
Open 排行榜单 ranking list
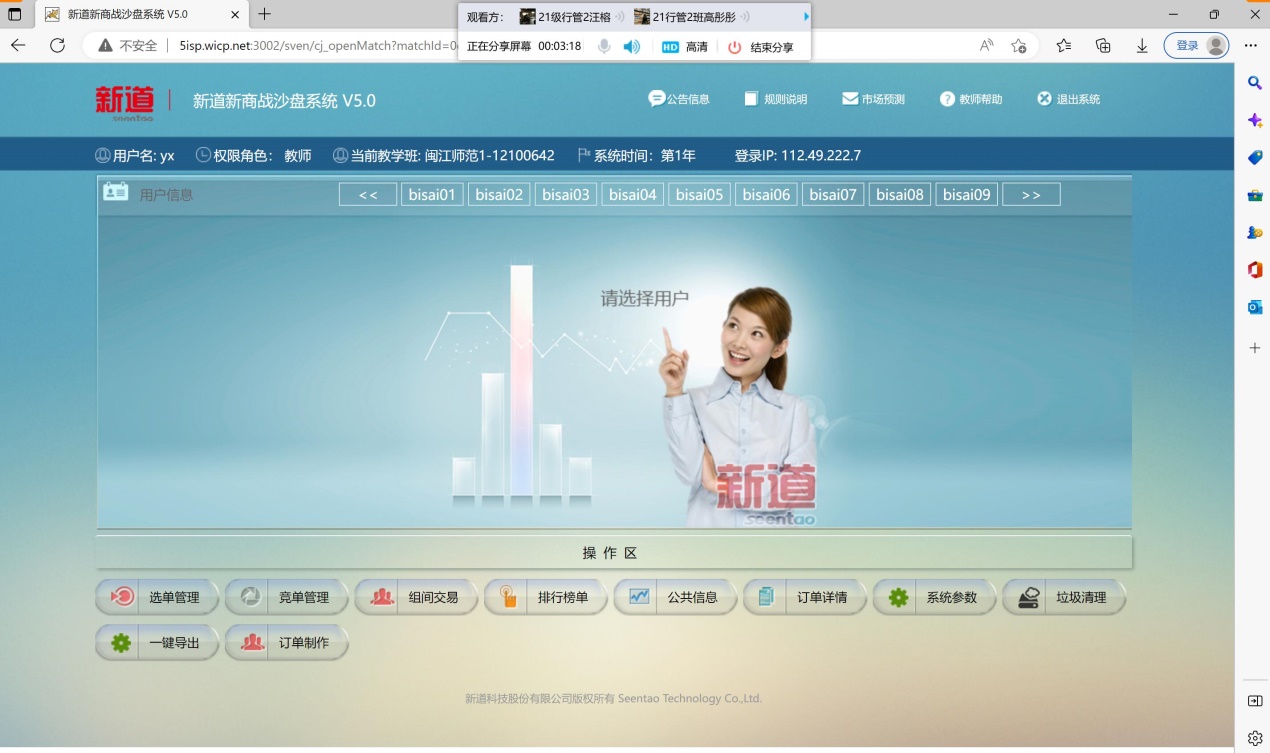click(546, 597)
